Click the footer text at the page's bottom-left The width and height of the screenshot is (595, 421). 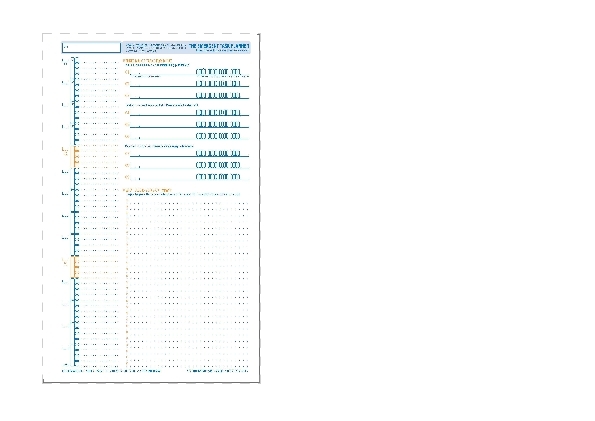coord(111,371)
